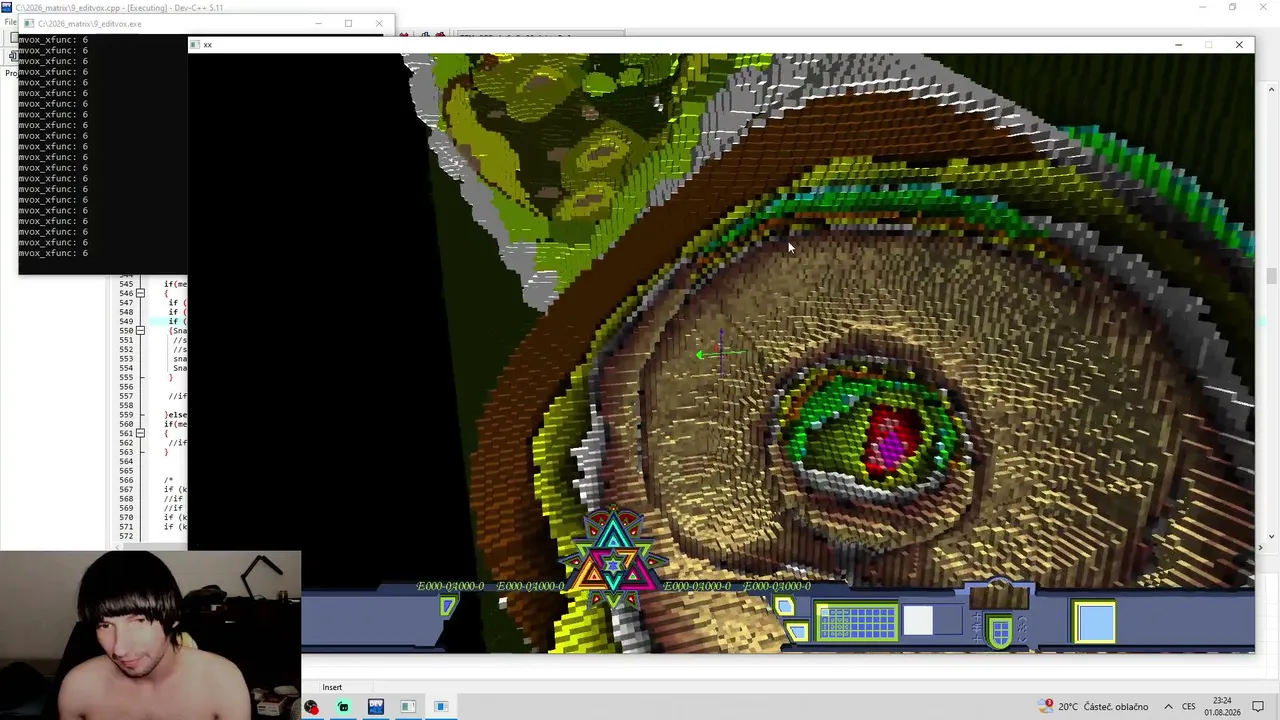1280x720 pixels.
Task: Collapse the code fold at line 546
Action: pos(140,293)
